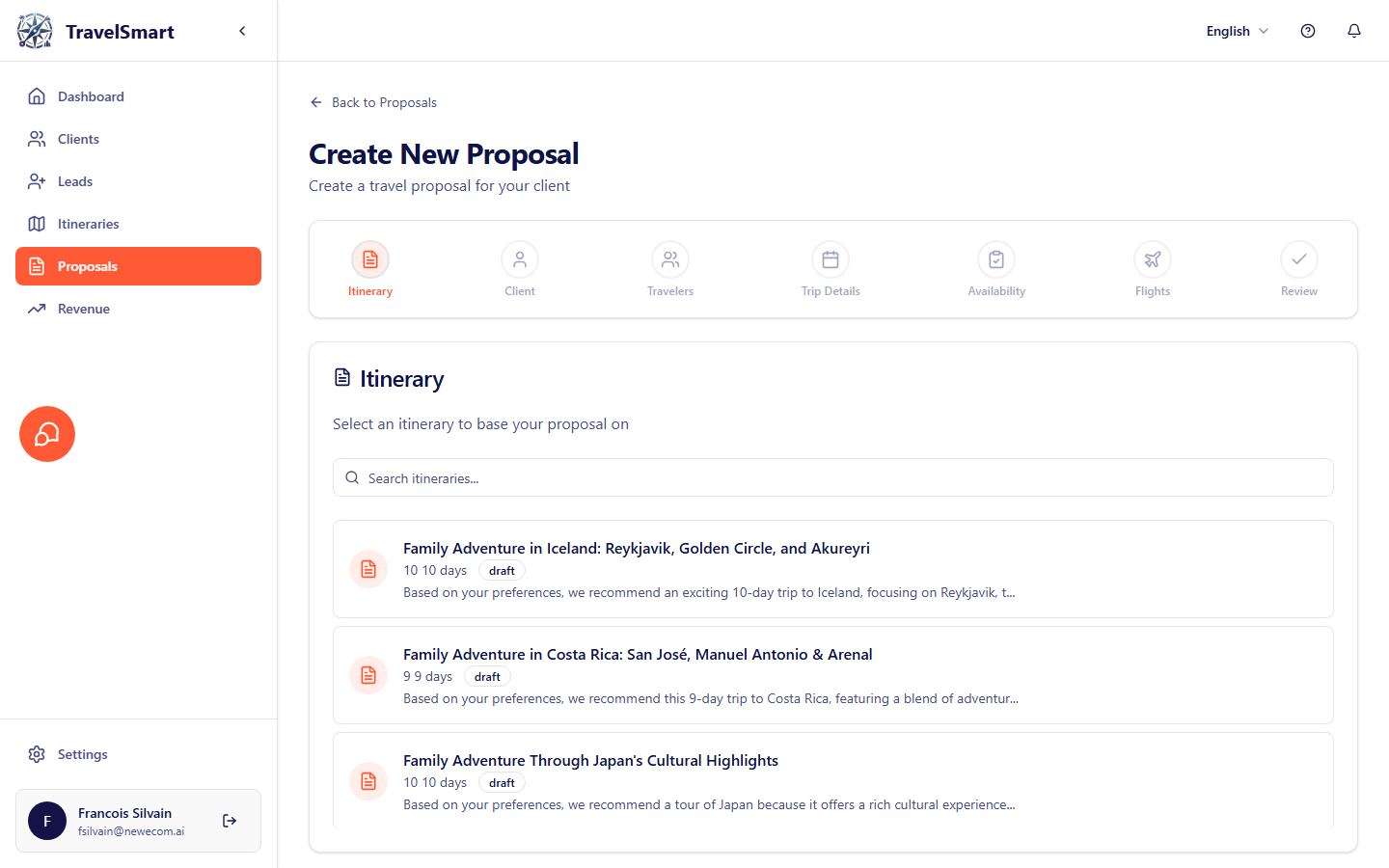Click the Review checkmark step icon

coord(1298,259)
